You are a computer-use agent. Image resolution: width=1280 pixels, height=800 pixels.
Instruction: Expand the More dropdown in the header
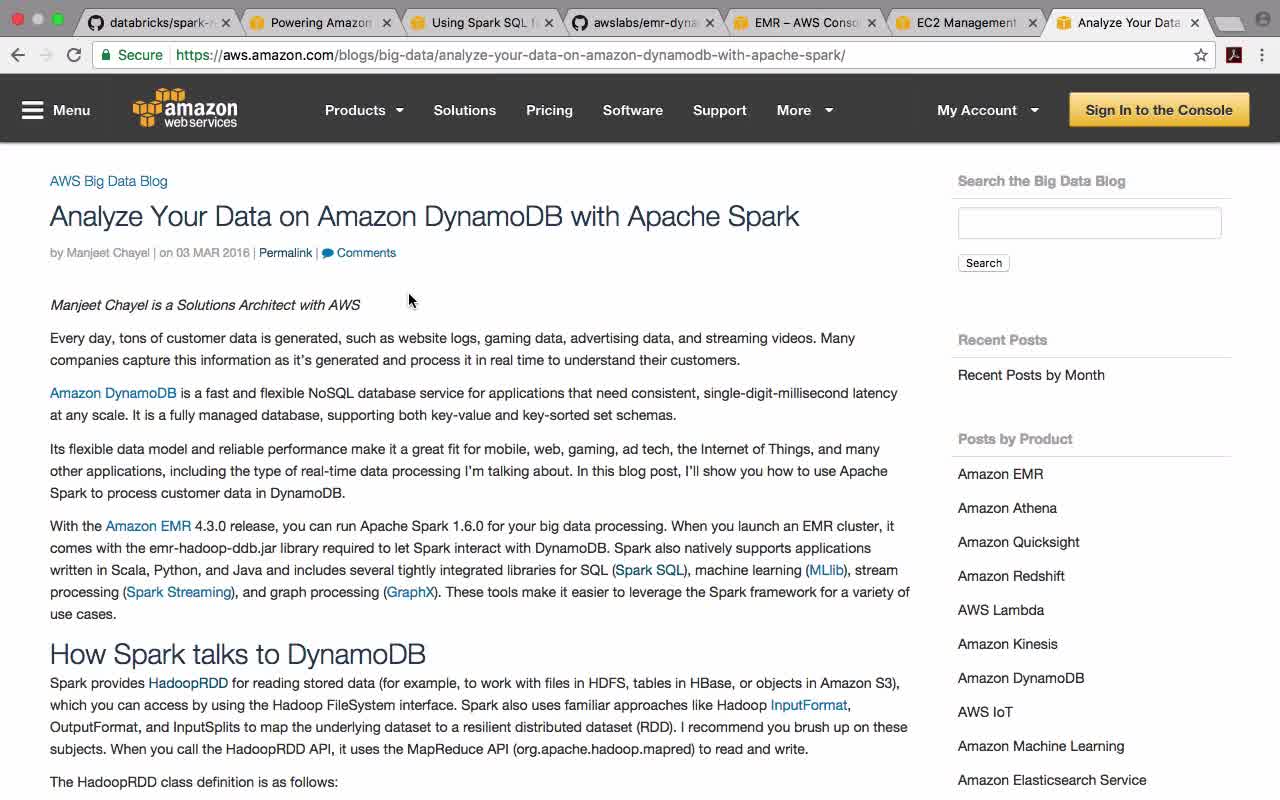(x=805, y=110)
